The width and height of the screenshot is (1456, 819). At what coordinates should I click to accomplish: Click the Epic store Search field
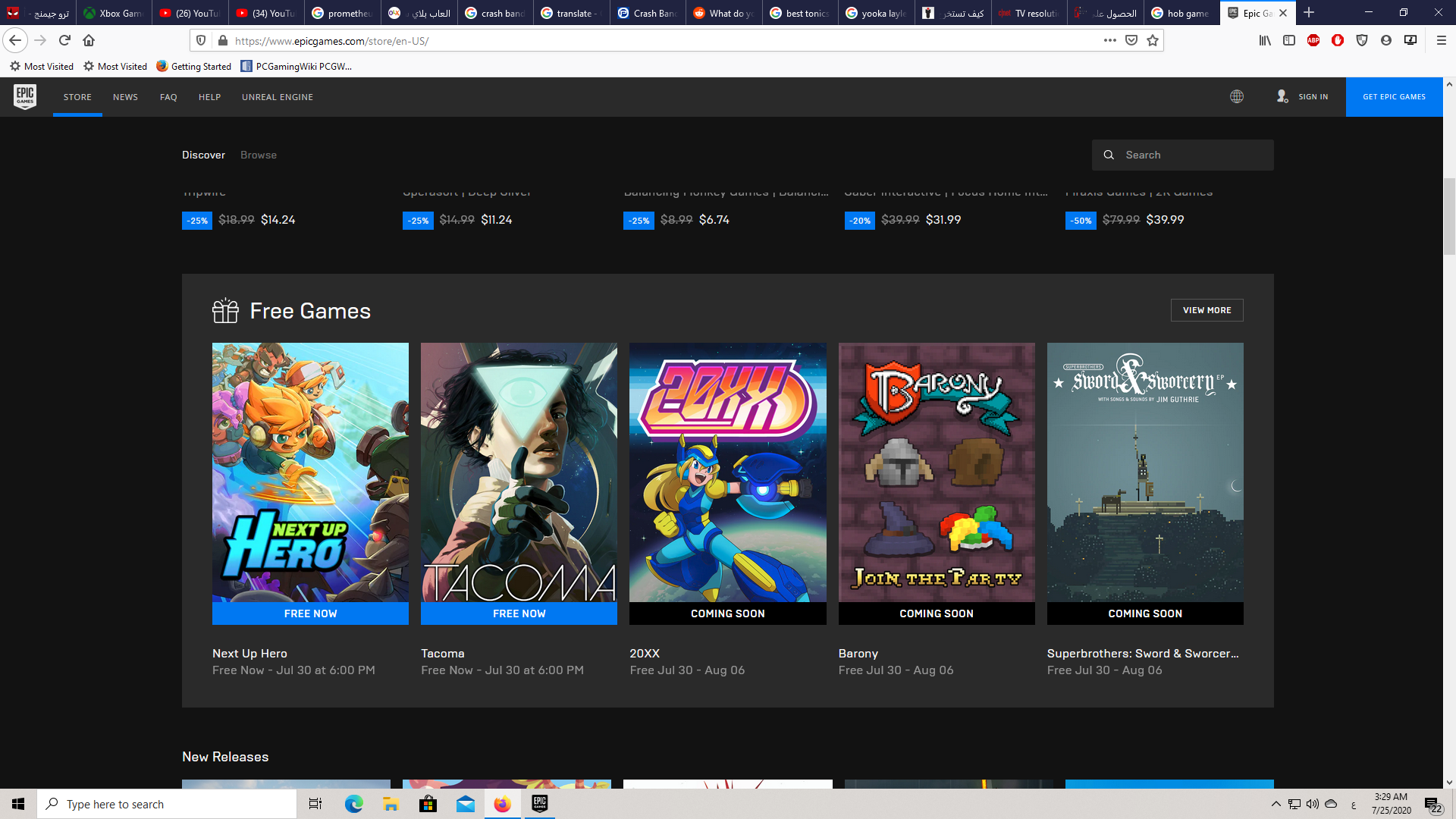(x=1183, y=155)
